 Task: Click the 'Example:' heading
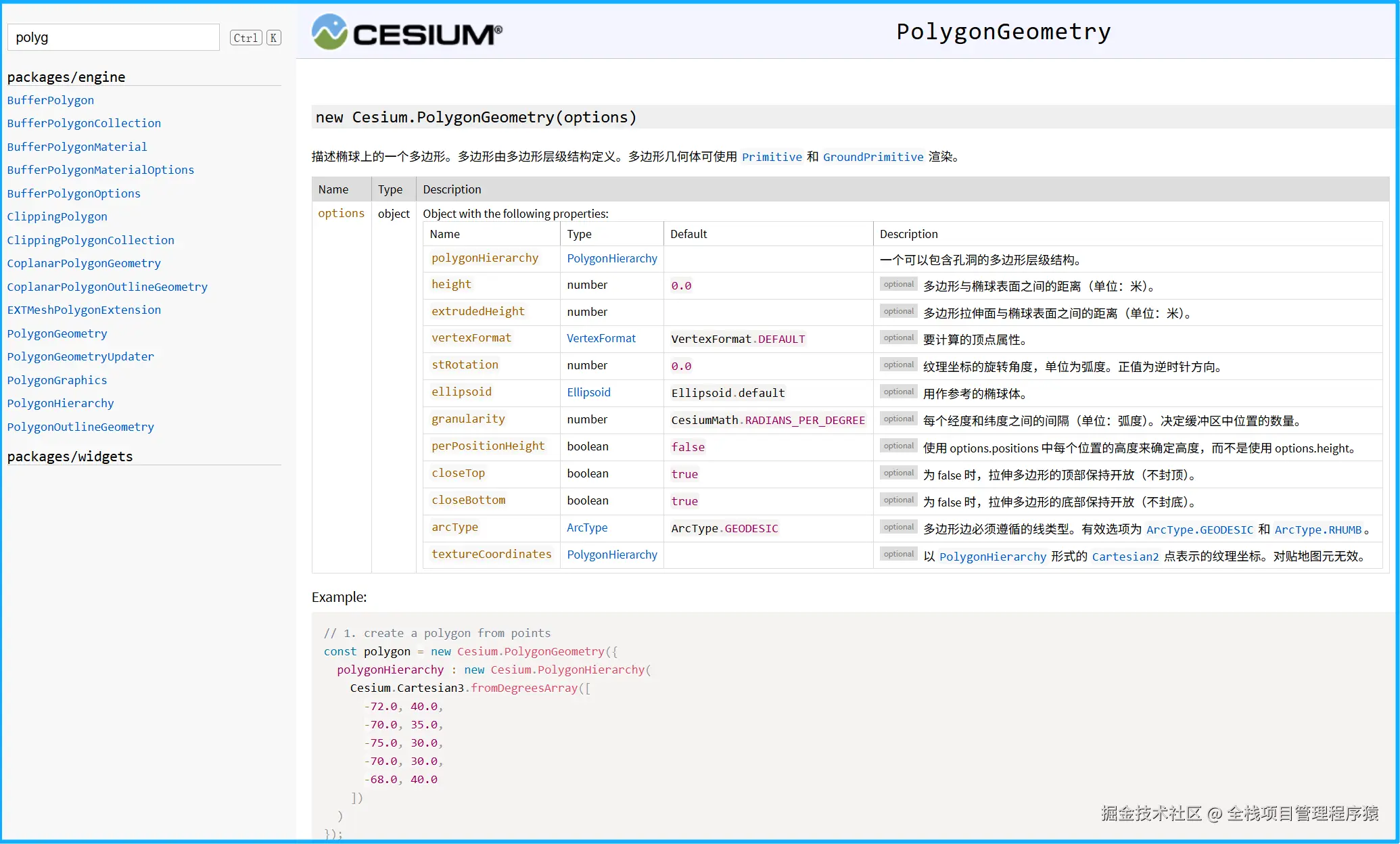pyautogui.click(x=339, y=597)
